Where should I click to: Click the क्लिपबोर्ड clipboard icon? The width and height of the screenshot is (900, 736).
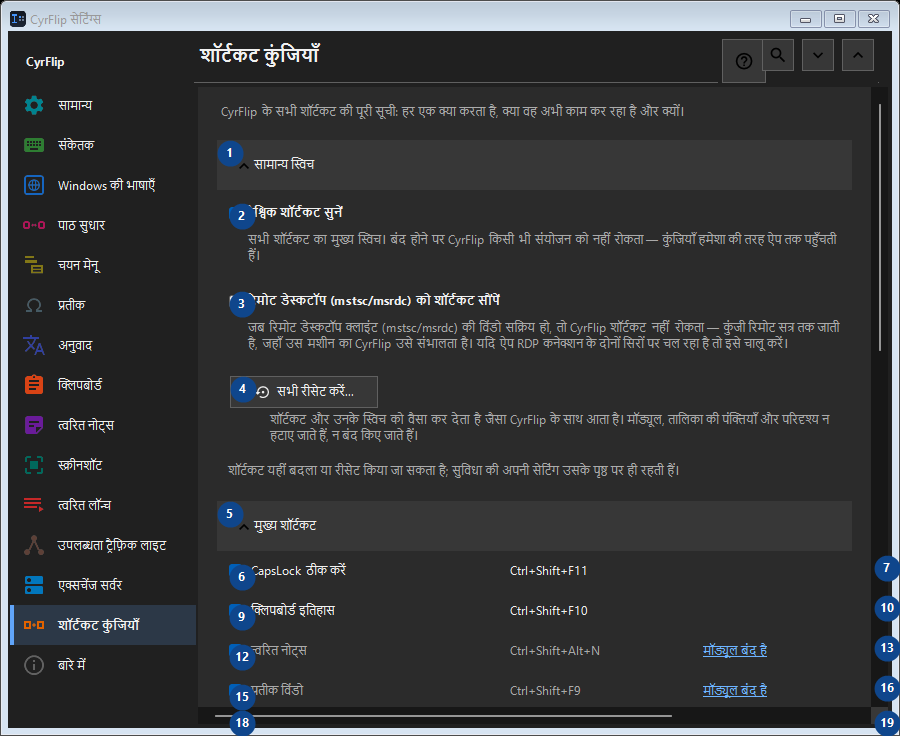pos(34,385)
